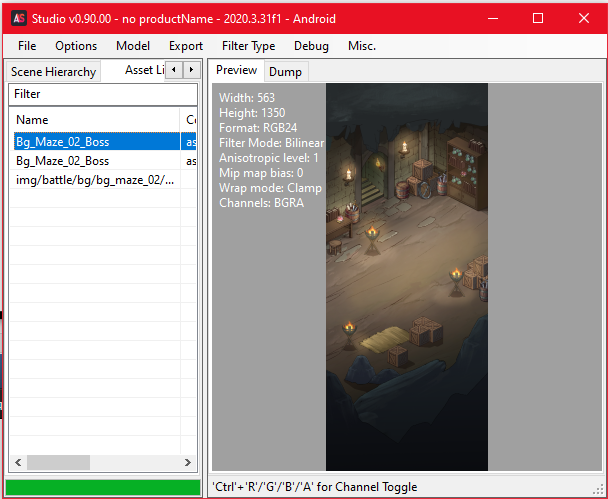Click the Width: 563 info text
The width and height of the screenshot is (608, 499).
[x=247, y=98]
